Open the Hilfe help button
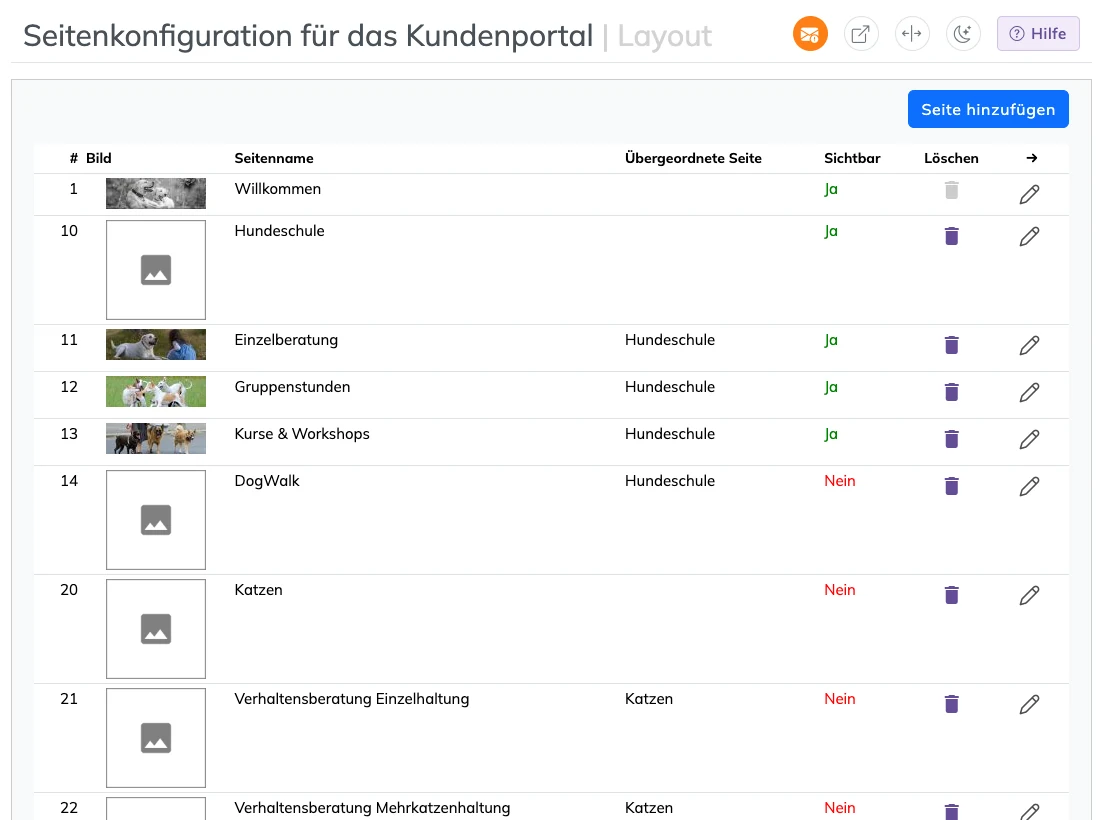The width and height of the screenshot is (1104, 820). pyautogui.click(x=1038, y=34)
